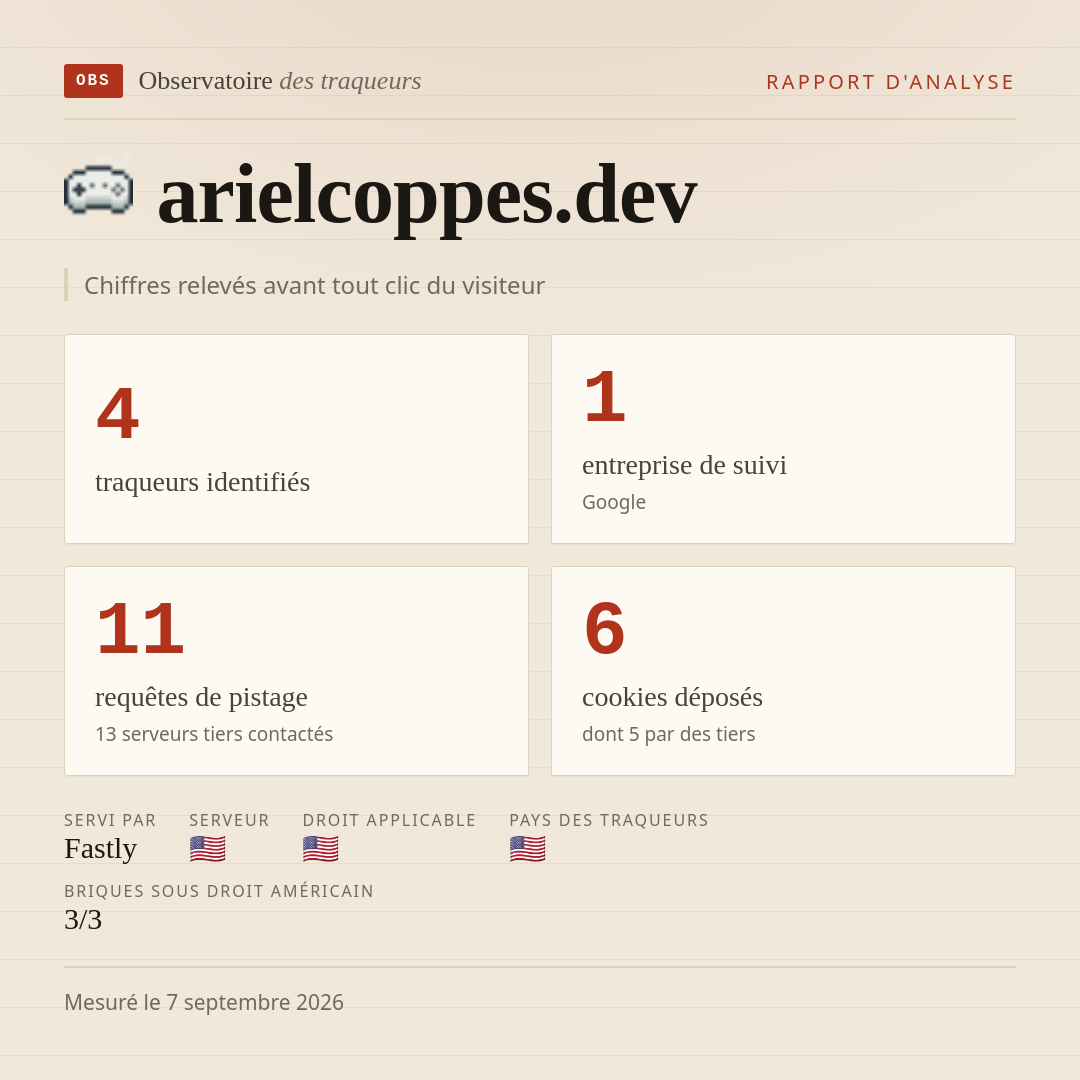The height and width of the screenshot is (1080, 1080).
Task: Click "Briques sous droit américain" label
Action: pyautogui.click(x=219, y=891)
